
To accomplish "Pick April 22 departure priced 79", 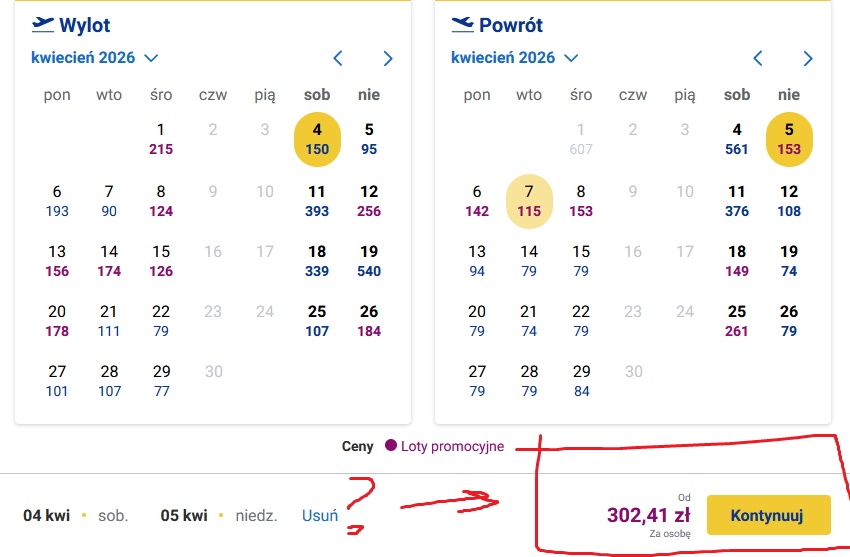I will tap(161, 321).
